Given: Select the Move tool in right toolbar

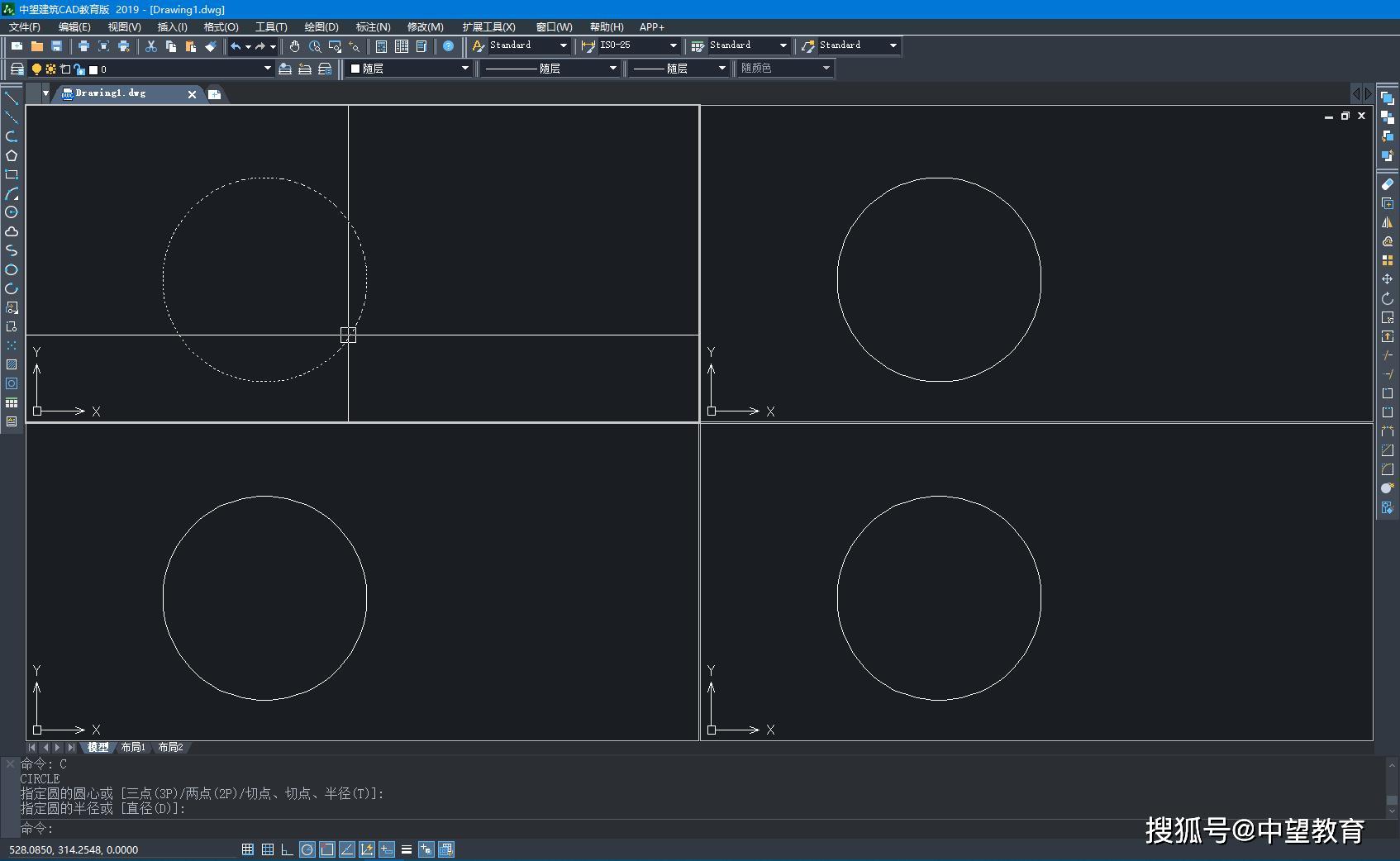Looking at the screenshot, I should click(x=1388, y=279).
